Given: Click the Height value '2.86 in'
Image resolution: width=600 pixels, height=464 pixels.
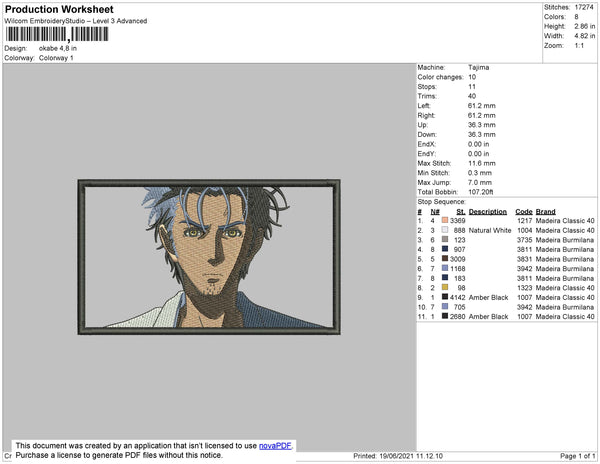Looking at the screenshot, I should (x=584, y=26).
